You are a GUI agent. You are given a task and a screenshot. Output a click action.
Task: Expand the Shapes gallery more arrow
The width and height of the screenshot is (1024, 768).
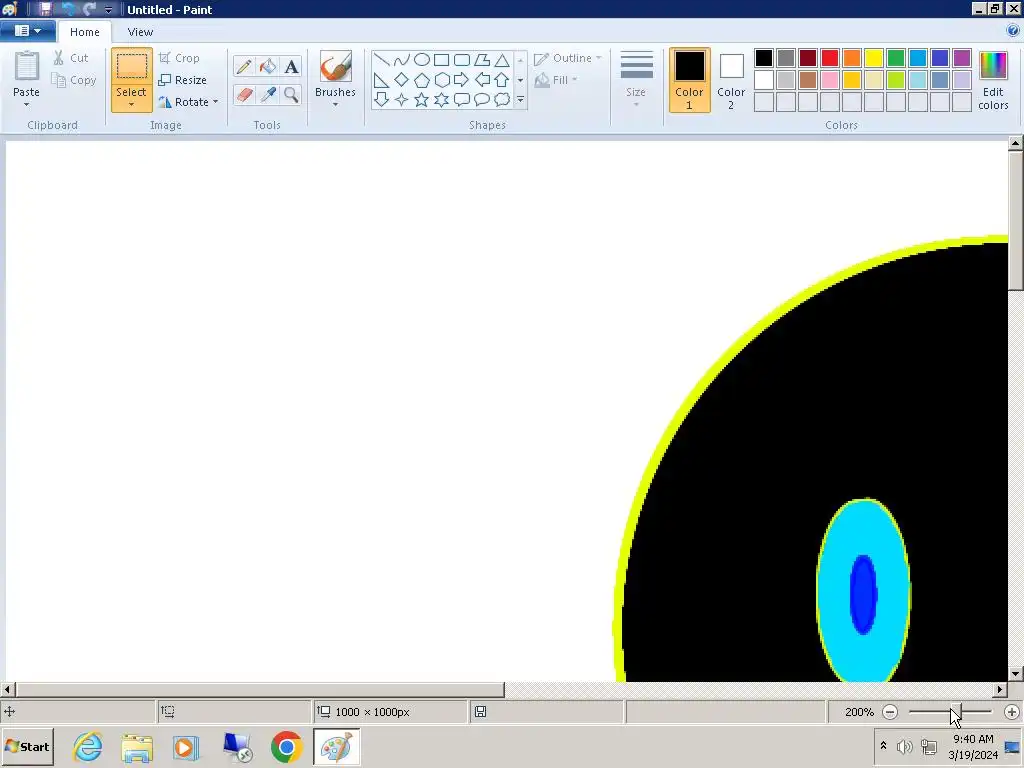[x=520, y=100]
